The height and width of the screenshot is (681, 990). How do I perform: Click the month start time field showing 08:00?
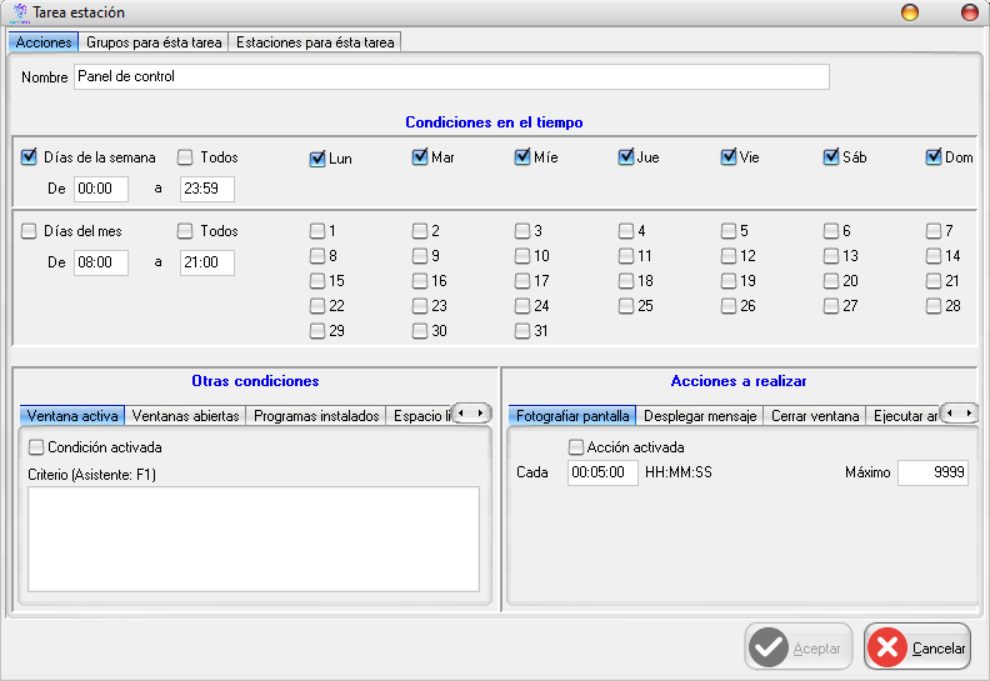click(101, 263)
